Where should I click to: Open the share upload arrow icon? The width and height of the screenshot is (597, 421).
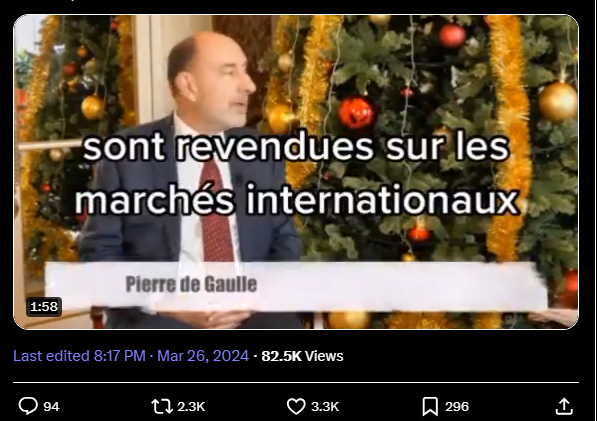564,406
